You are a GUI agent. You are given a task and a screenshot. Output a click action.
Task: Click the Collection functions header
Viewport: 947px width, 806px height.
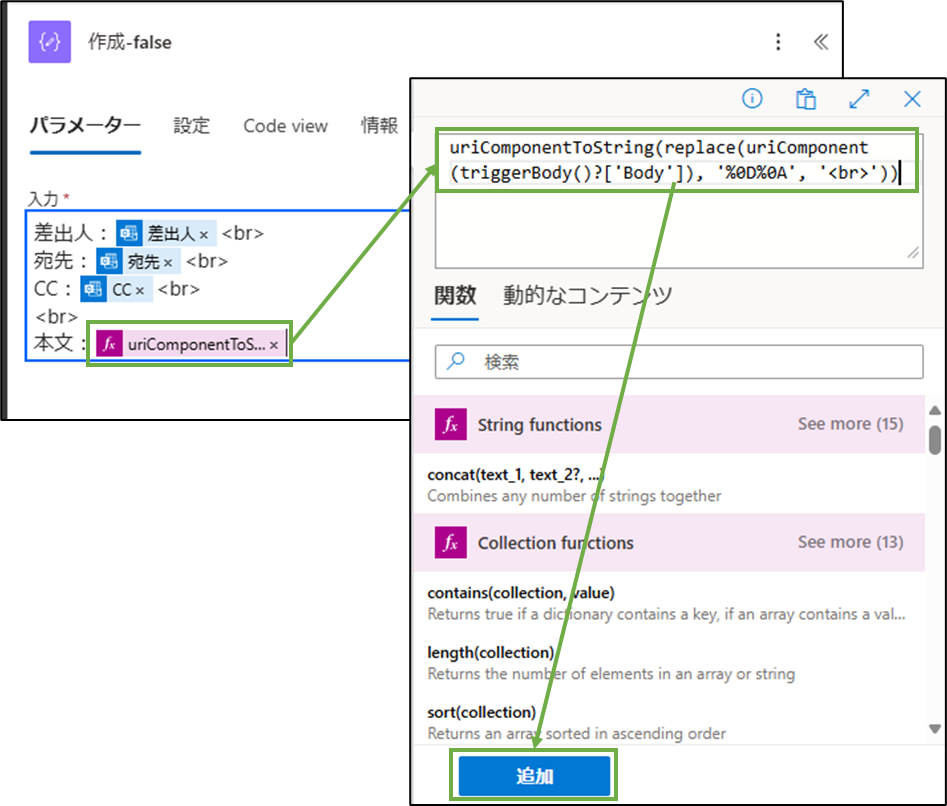669,543
